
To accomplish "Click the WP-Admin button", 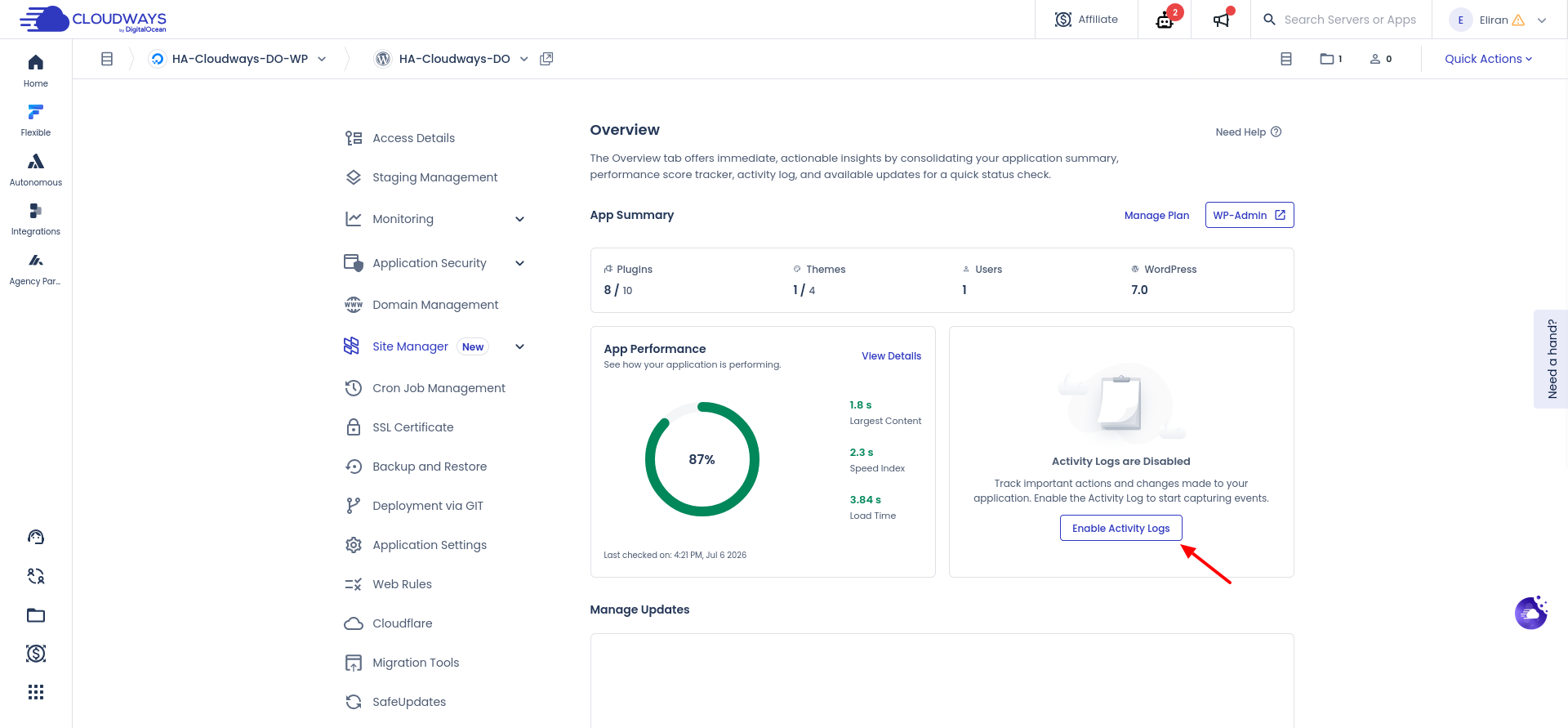I will (x=1249, y=215).
